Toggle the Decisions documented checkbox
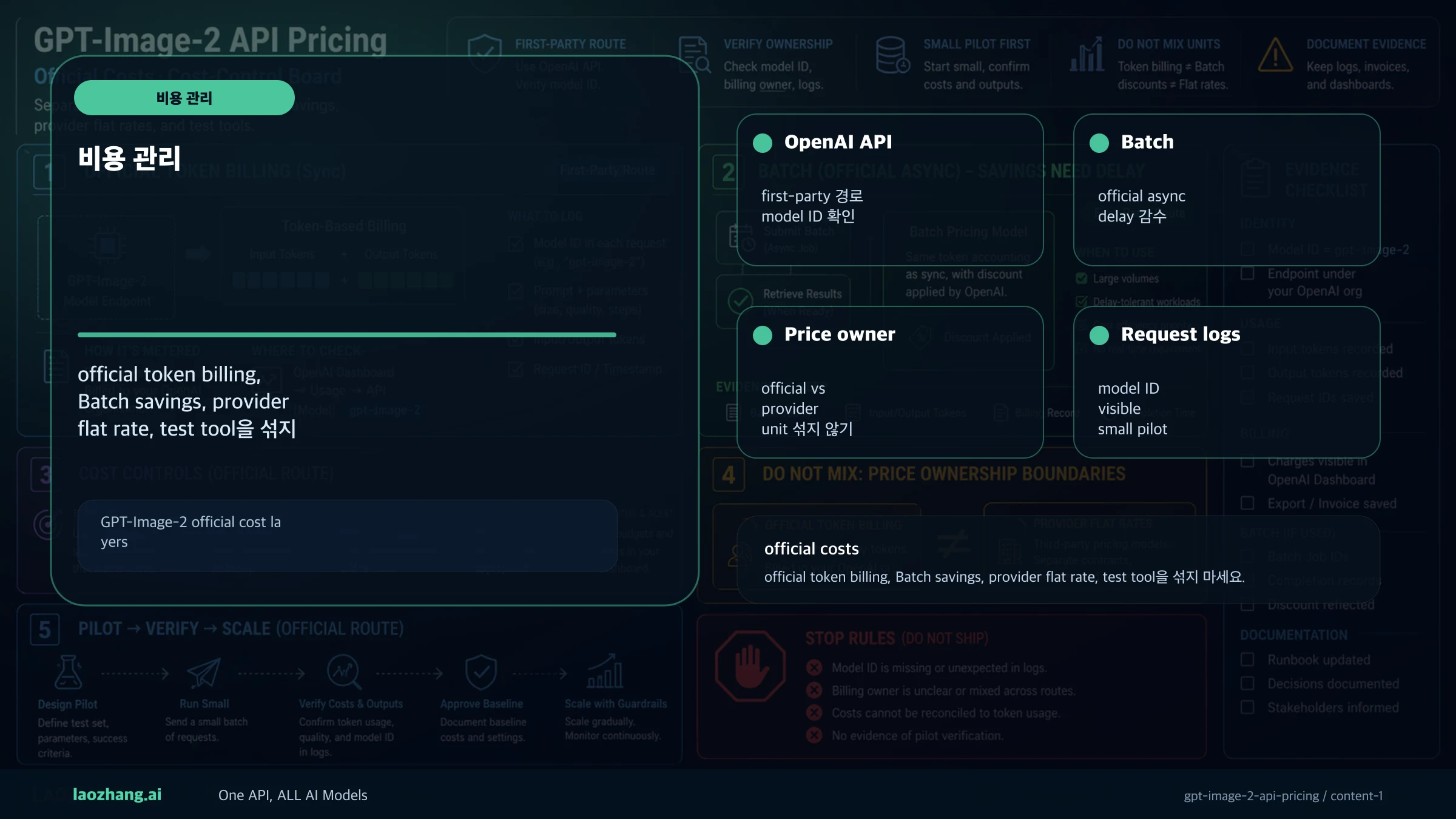Screen dimensions: 1456x819 pyautogui.click(x=1247, y=684)
